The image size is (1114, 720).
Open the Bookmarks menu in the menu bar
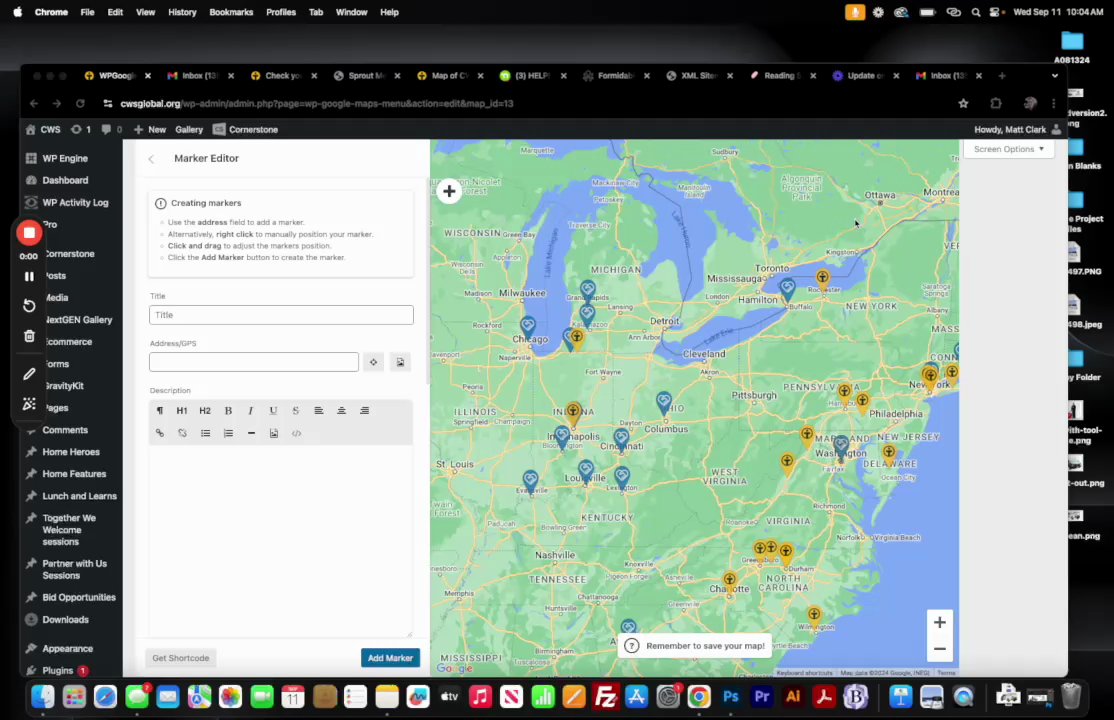click(x=231, y=12)
